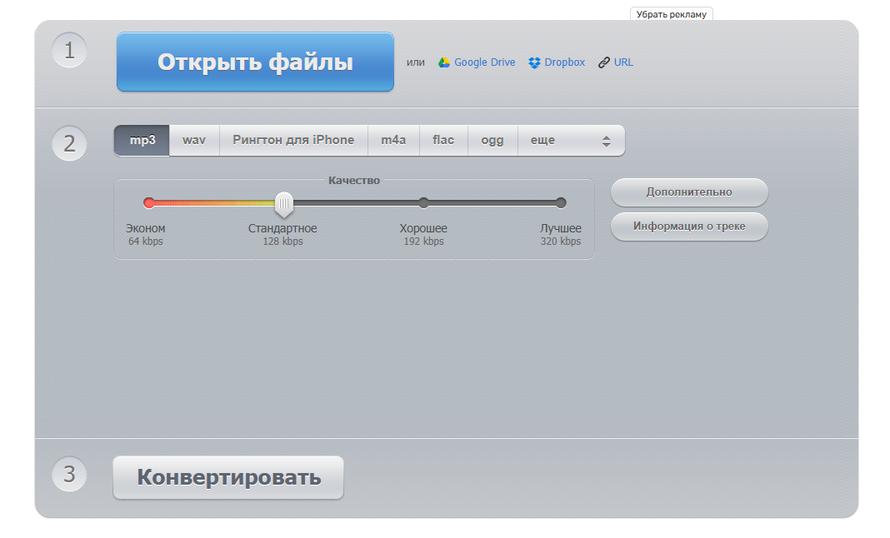Screen dimensions: 890x538
Task: Click the Открыть файлы button
Action: click(255, 62)
